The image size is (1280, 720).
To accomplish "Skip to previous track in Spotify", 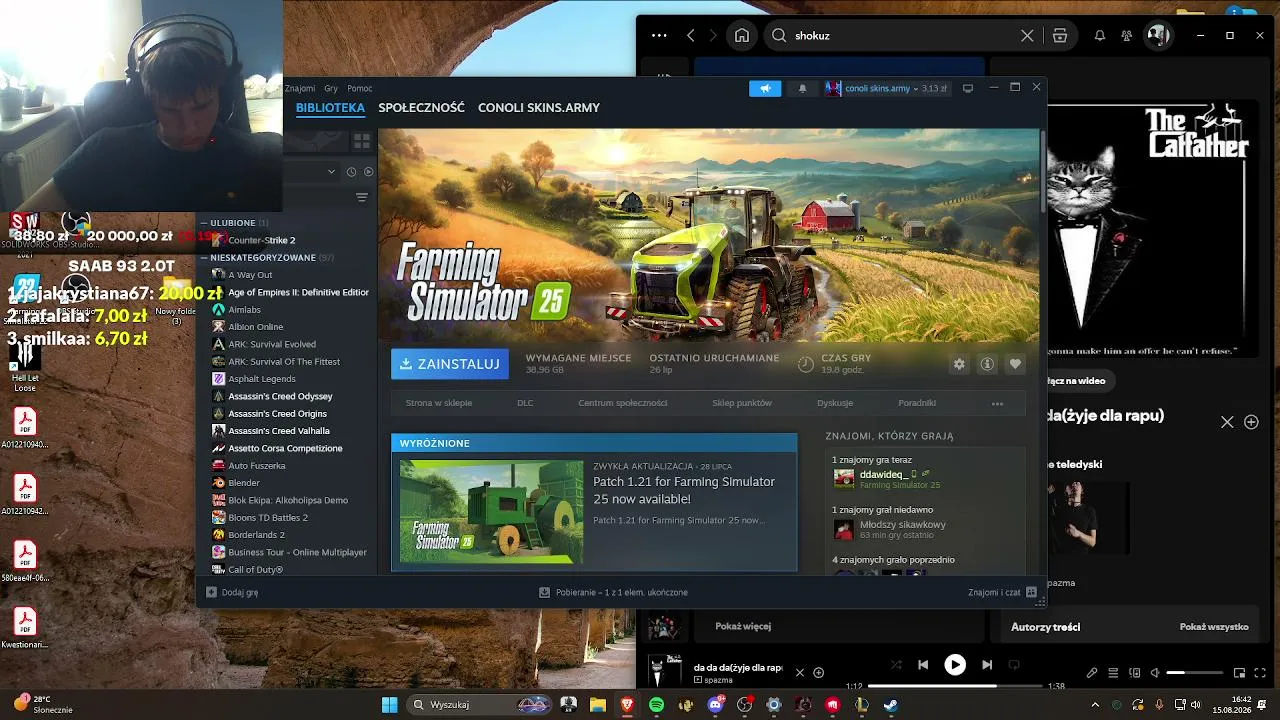I will coord(923,665).
